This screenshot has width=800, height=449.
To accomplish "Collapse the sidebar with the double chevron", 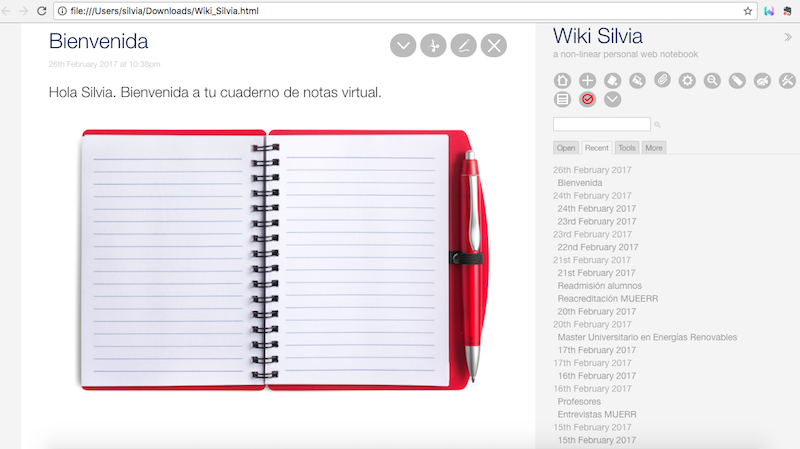I will tap(788, 37).
